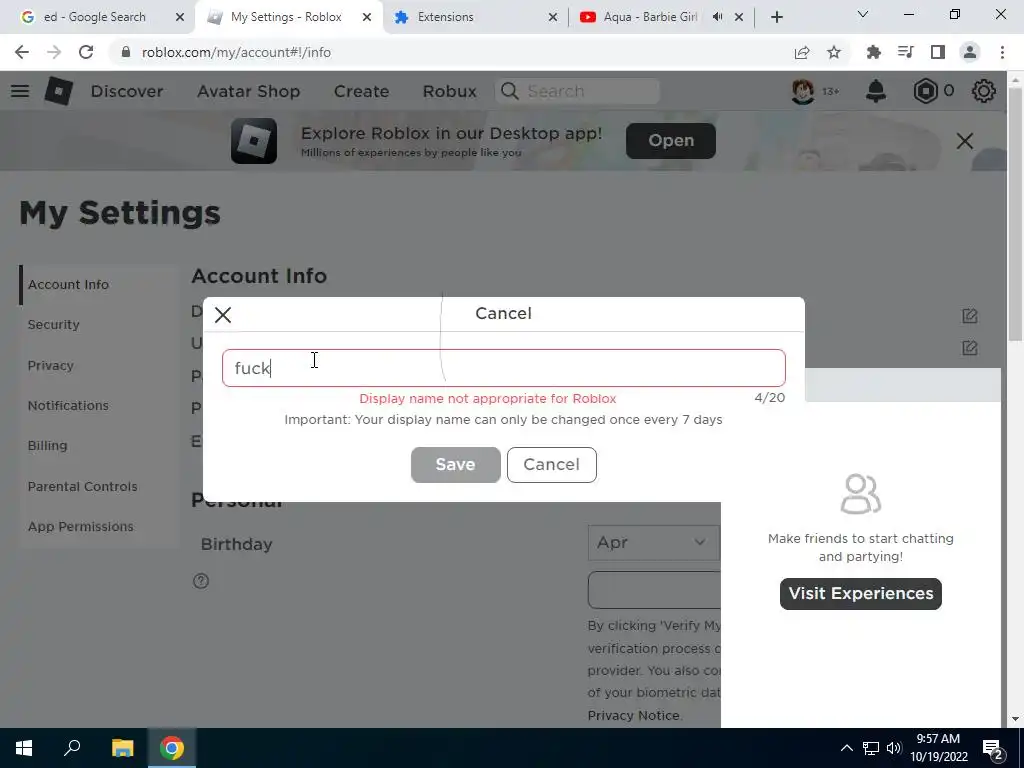Click the avatar profile picture
Image resolution: width=1024 pixels, height=768 pixels.
point(803,91)
